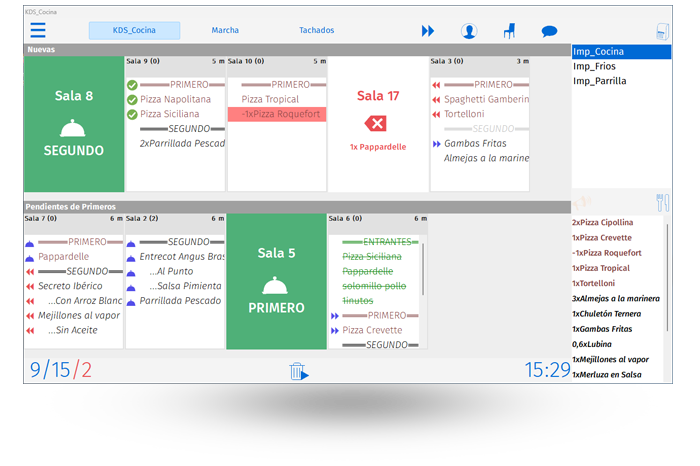Viewport: 700px width, 466px height.
Task: Click the printer icon in the top-right corner
Action: 662,32
